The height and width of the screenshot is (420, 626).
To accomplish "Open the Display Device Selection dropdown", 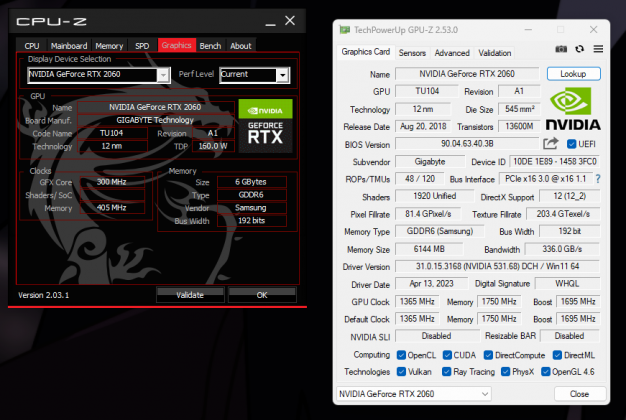I will coord(98,75).
